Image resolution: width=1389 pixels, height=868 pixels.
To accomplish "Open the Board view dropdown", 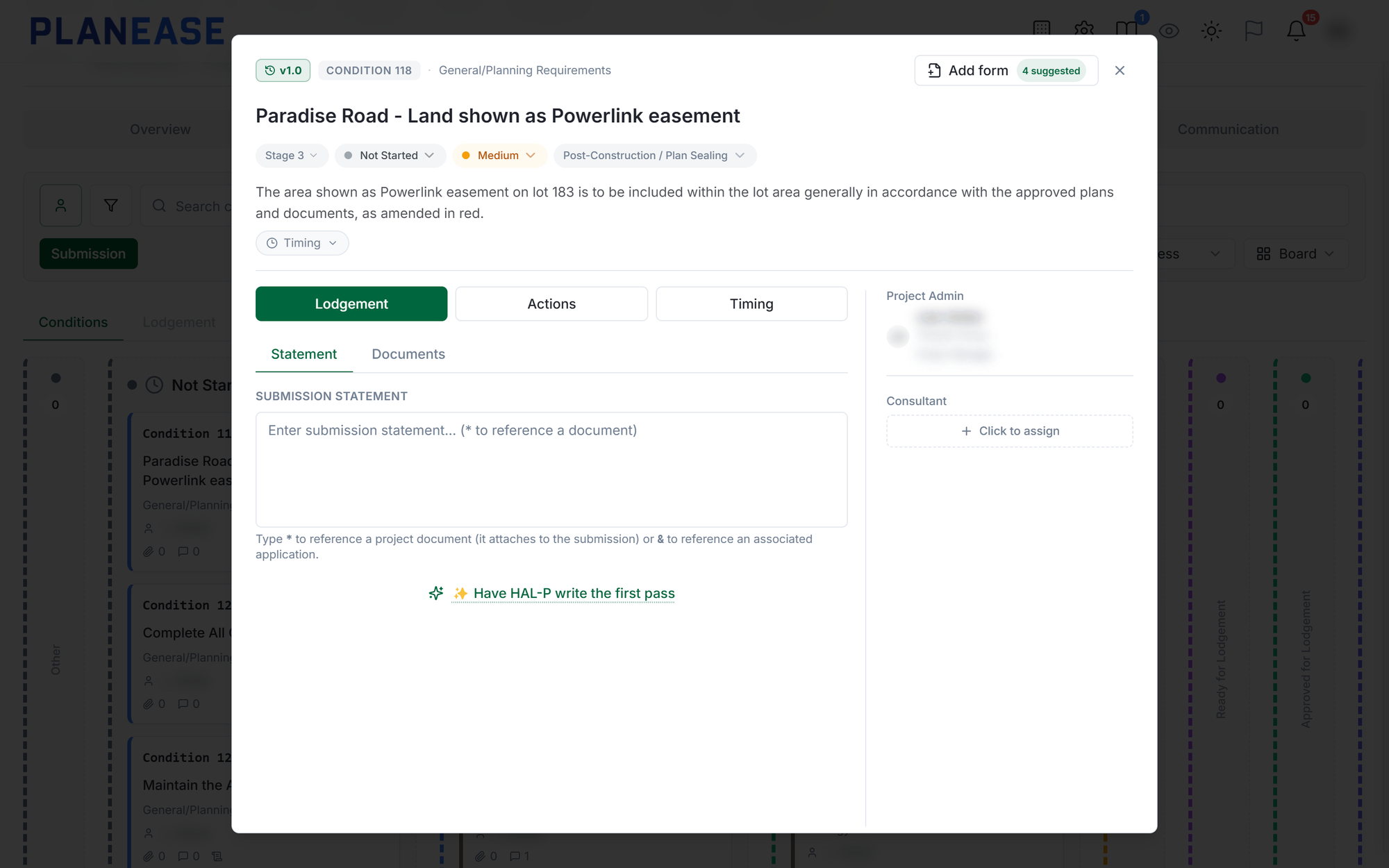I will (x=1296, y=254).
